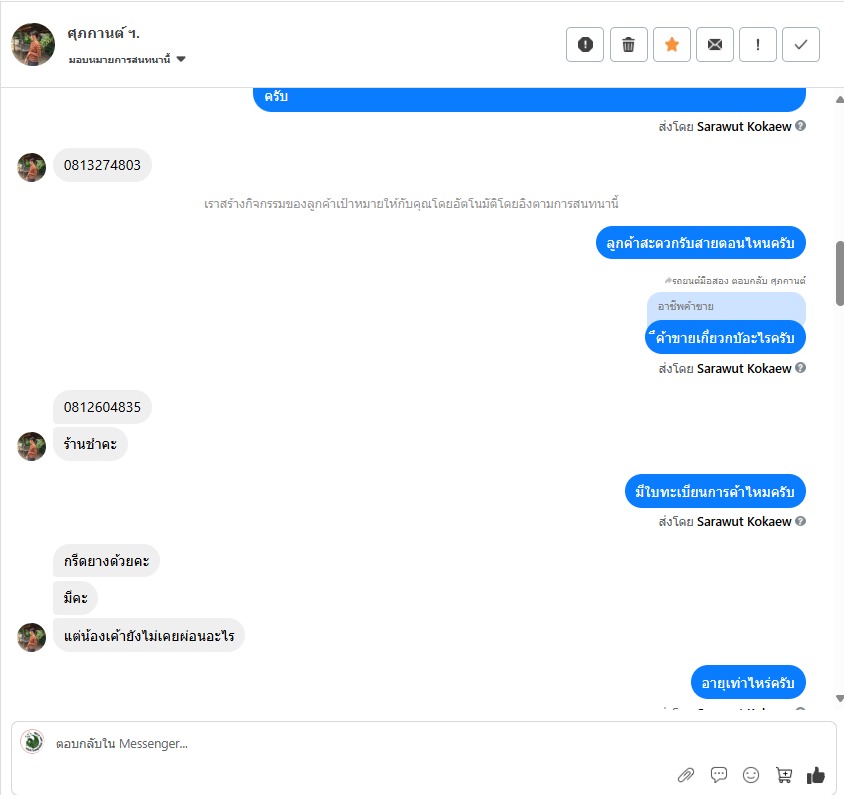This screenshot has width=844, height=795.
Task: Toggle the orange star follow-up flag
Action: pyautogui.click(x=671, y=45)
